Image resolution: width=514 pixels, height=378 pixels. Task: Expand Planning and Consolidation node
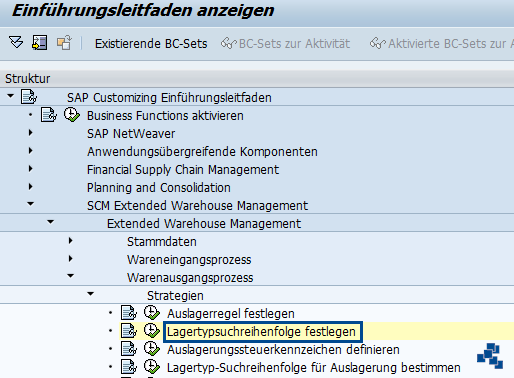point(31,187)
